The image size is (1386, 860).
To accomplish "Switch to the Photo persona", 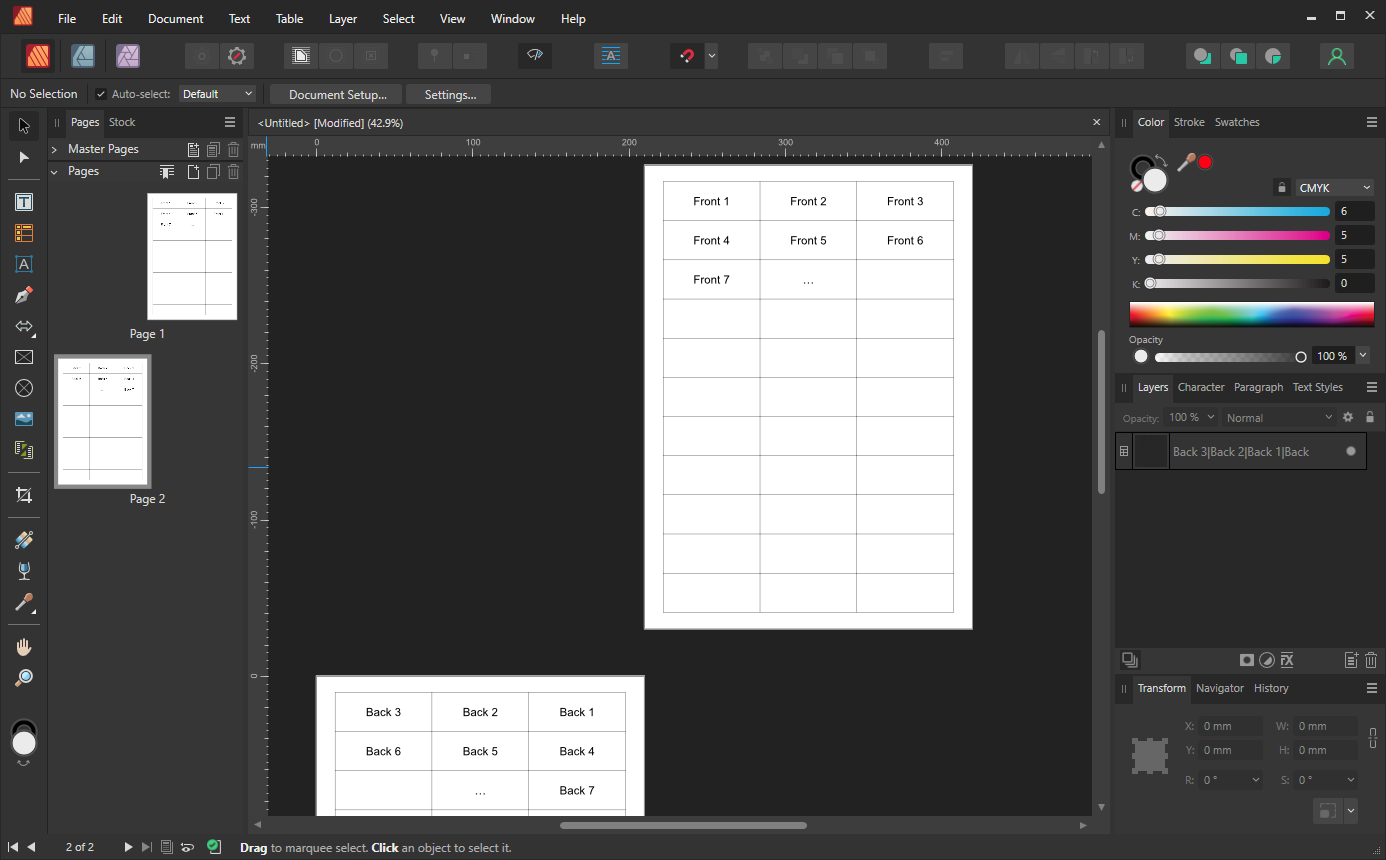I will click(x=127, y=56).
